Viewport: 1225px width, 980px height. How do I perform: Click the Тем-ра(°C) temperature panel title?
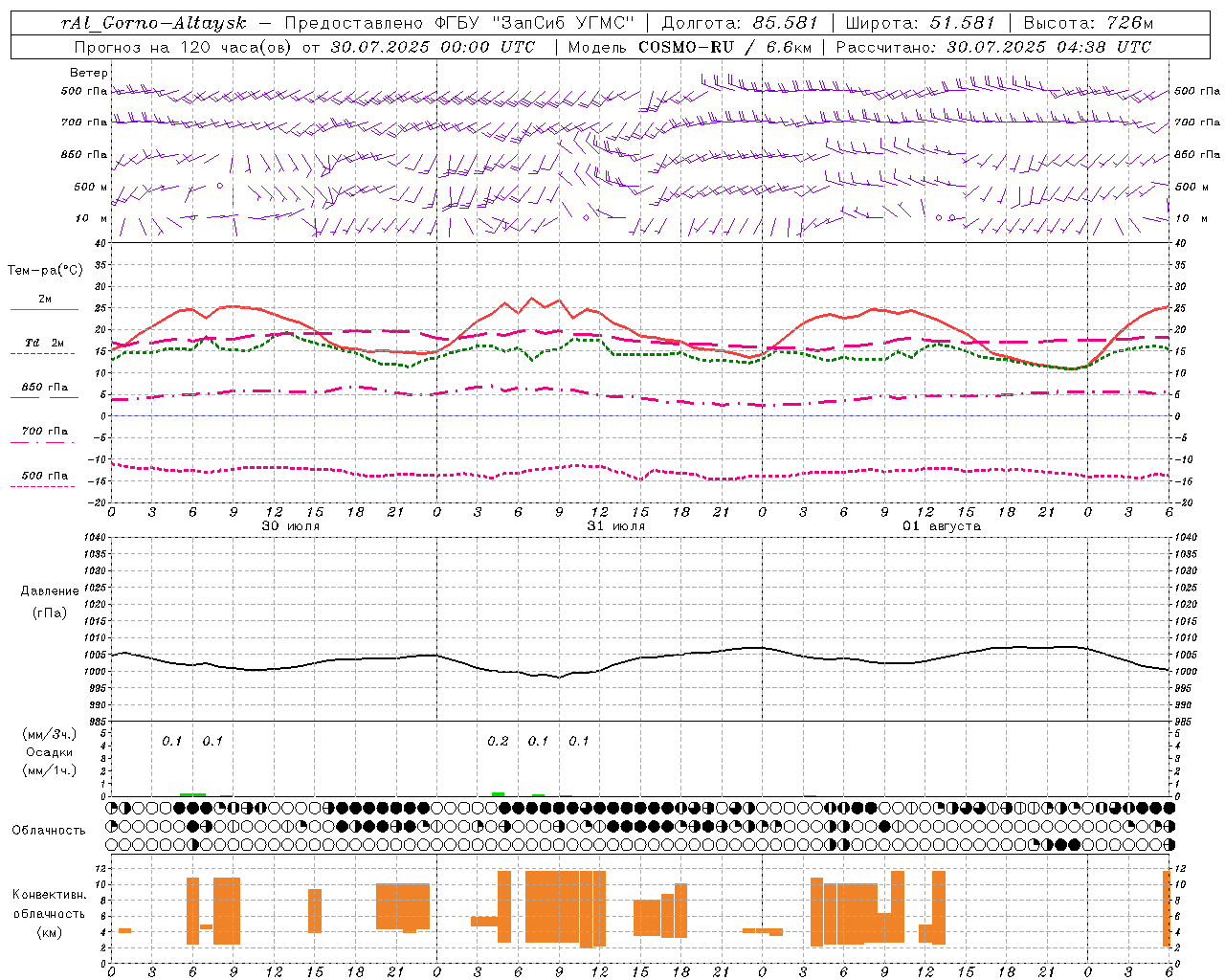(x=45, y=271)
